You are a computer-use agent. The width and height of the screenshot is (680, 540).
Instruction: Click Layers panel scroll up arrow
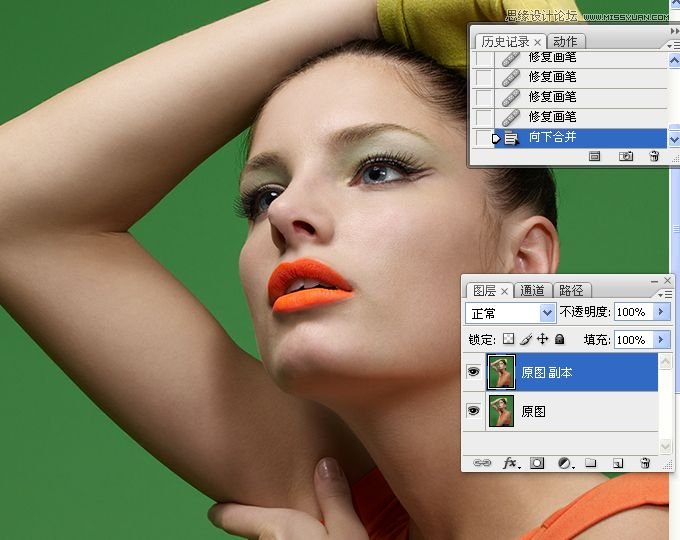pyautogui.click(x=665, y=361)
